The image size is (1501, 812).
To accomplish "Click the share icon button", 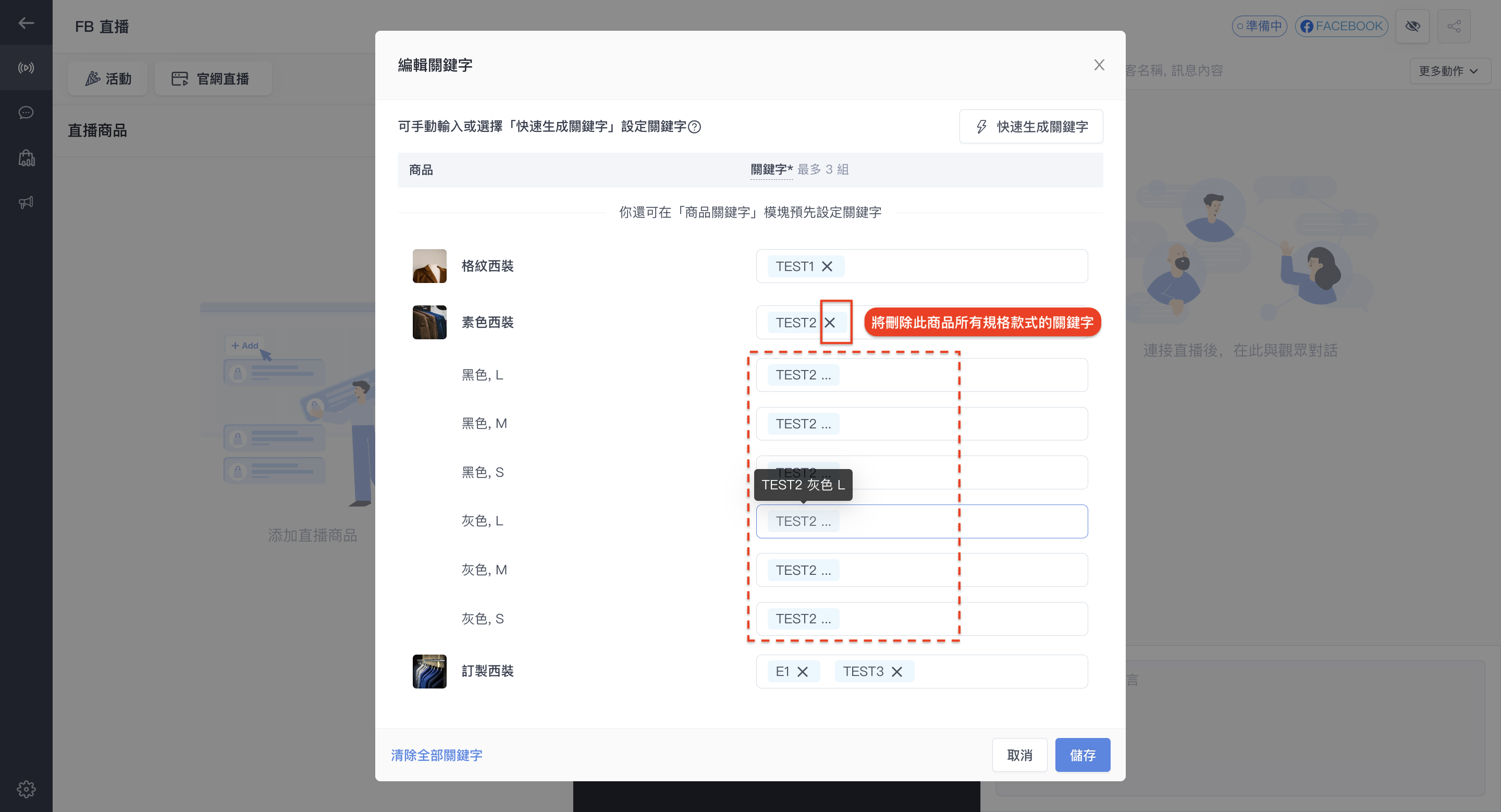I will 1454,26.
